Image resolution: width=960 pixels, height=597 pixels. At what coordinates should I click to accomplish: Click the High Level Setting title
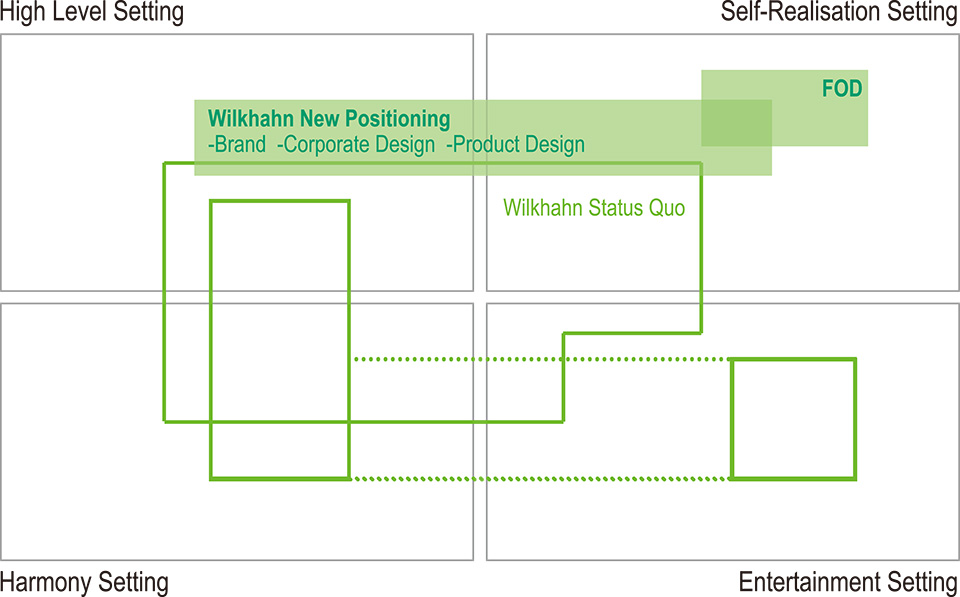(x=92, y=12)
